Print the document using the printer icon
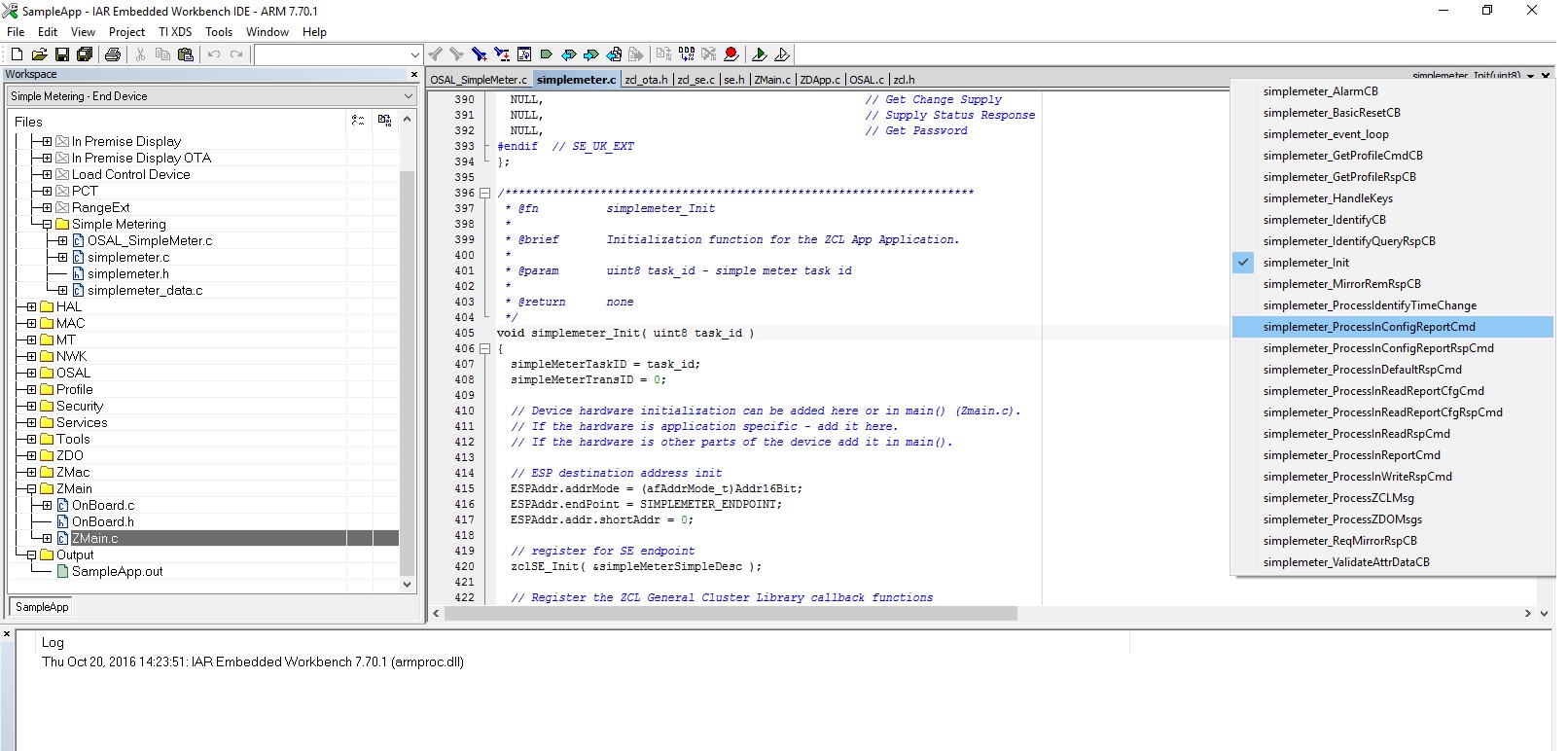The height and width of the screenshot is (751, 1568). click(112, 54)
